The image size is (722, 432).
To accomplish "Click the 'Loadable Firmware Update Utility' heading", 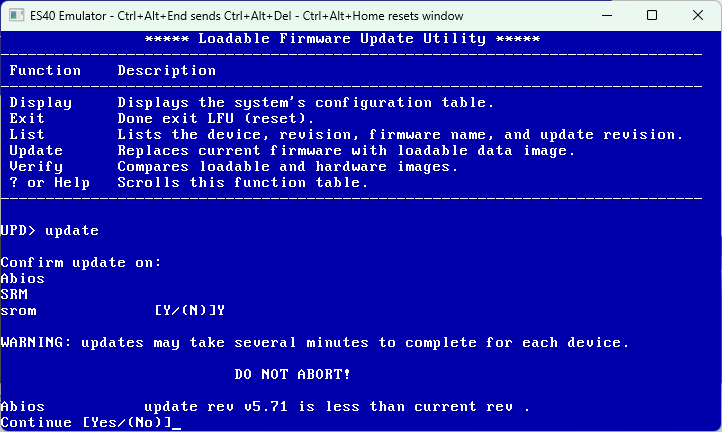I will [x=342, y=39].
